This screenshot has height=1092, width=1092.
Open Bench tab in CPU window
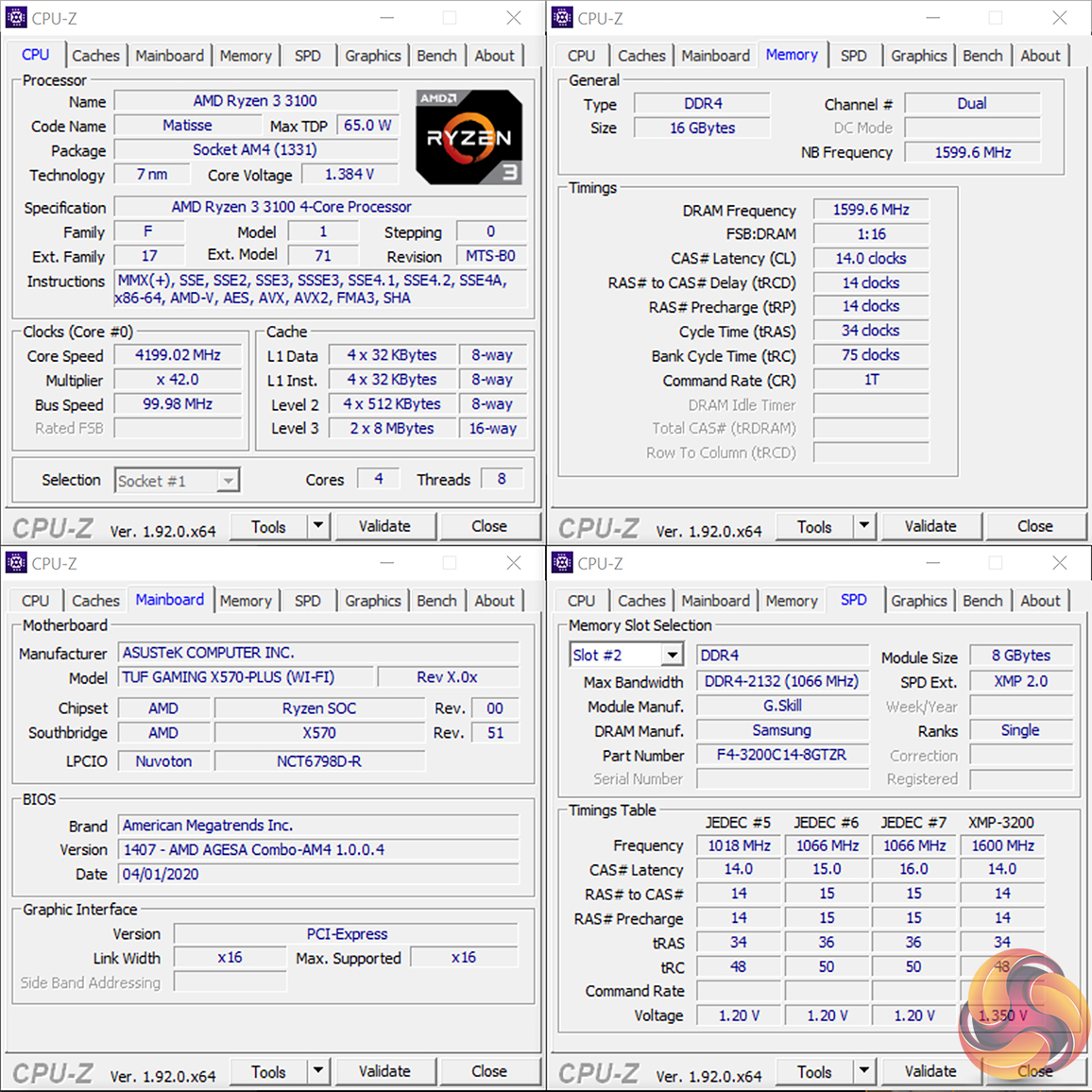point(437,55)
